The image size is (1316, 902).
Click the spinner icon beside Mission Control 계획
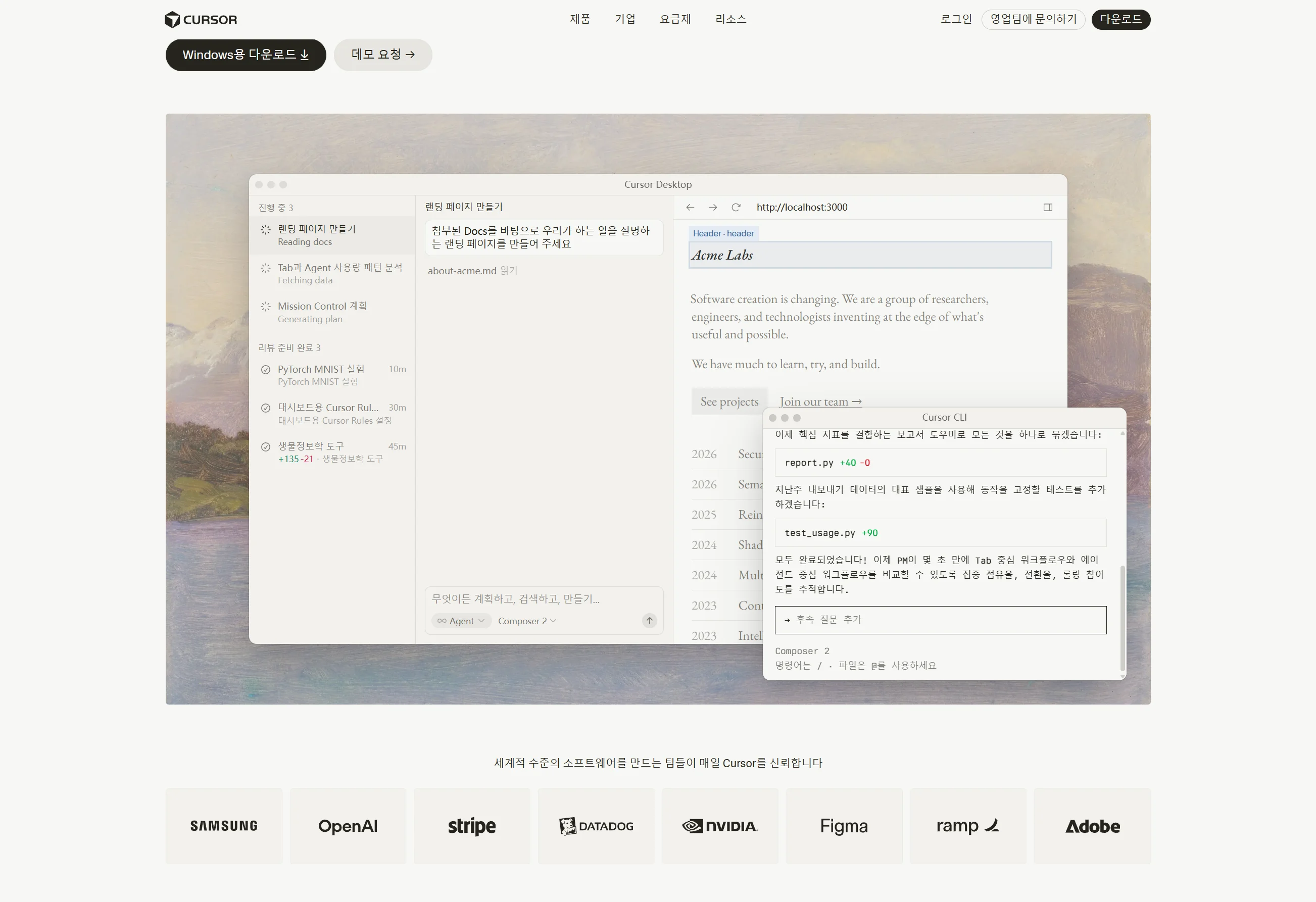coord(266,307)
